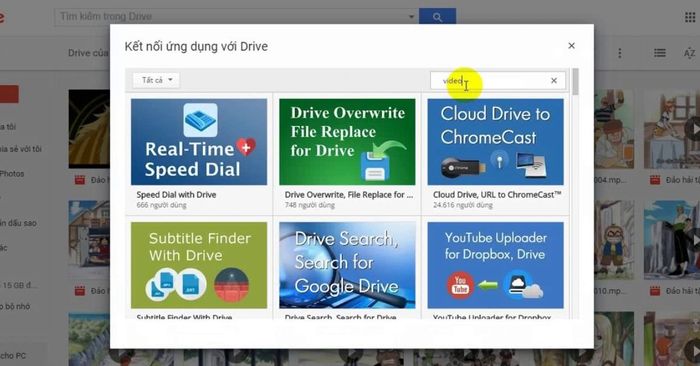The width and height of the screenshot is (700, 366).
Task: Expand the 'Tất cả' category dropdown
Action: coord(156,80)
